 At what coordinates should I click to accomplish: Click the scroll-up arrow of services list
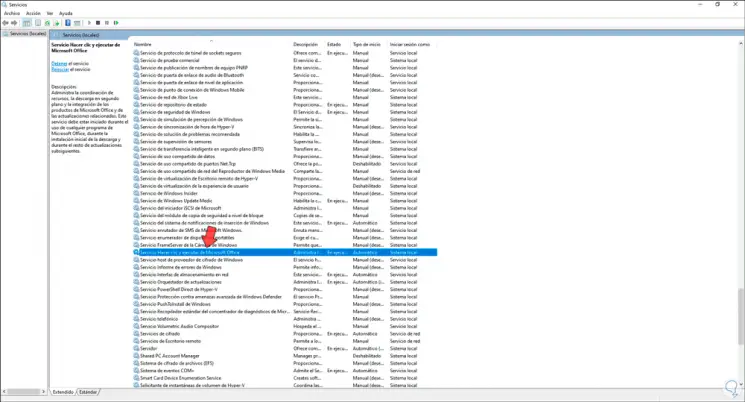tap(741, 44)
